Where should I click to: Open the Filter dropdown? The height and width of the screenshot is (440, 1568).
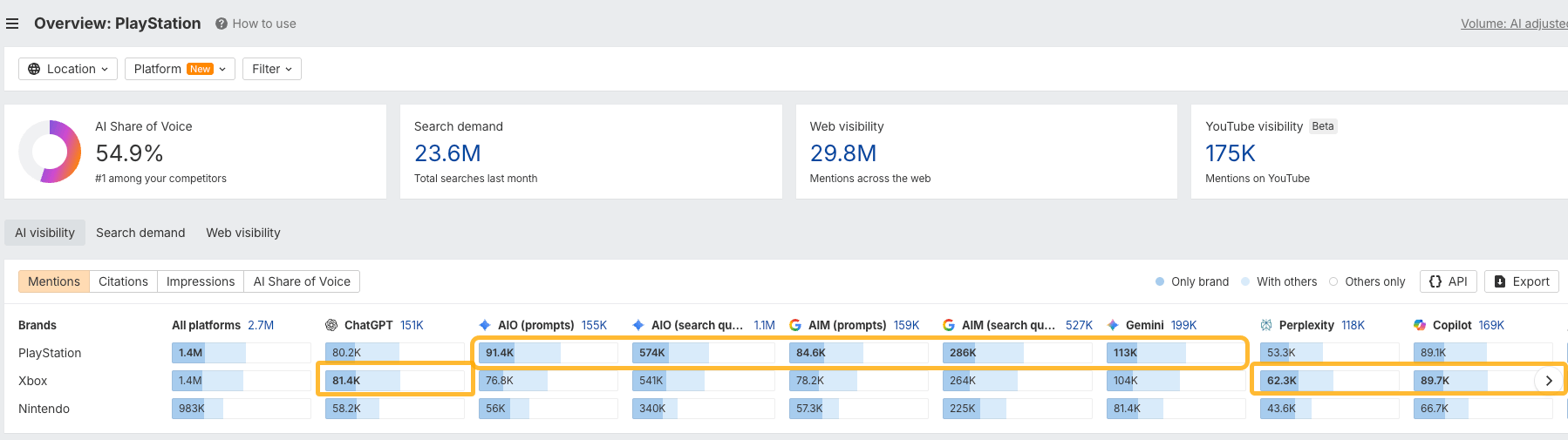coord(272,69)
